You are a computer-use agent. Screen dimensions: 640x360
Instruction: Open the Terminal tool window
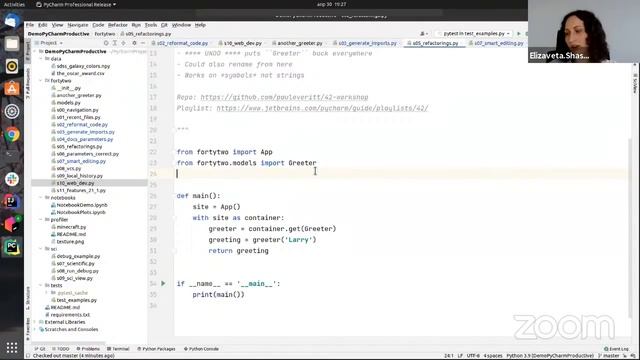118,349
